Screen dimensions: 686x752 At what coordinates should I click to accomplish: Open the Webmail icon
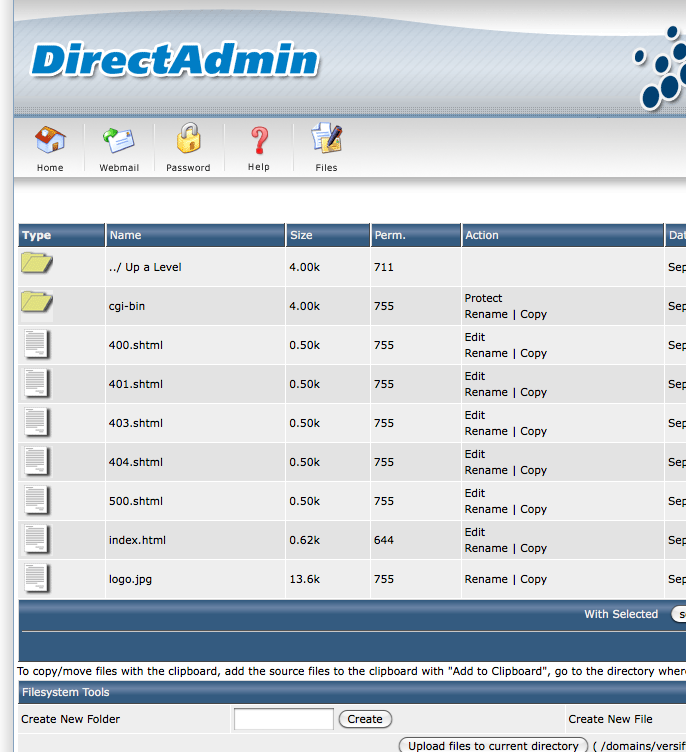(x=118, y=140)
